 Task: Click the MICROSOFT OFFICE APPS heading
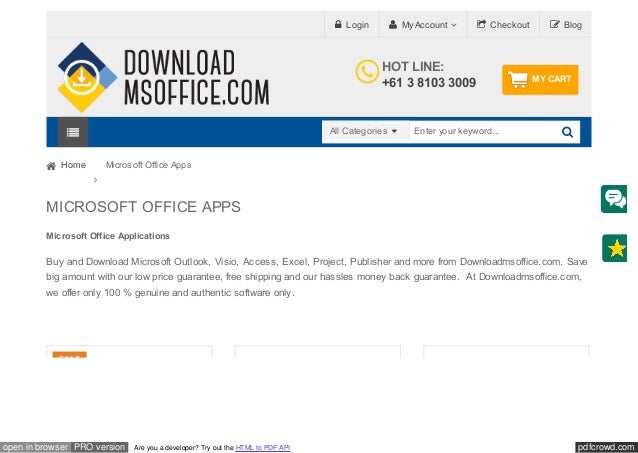143,207
